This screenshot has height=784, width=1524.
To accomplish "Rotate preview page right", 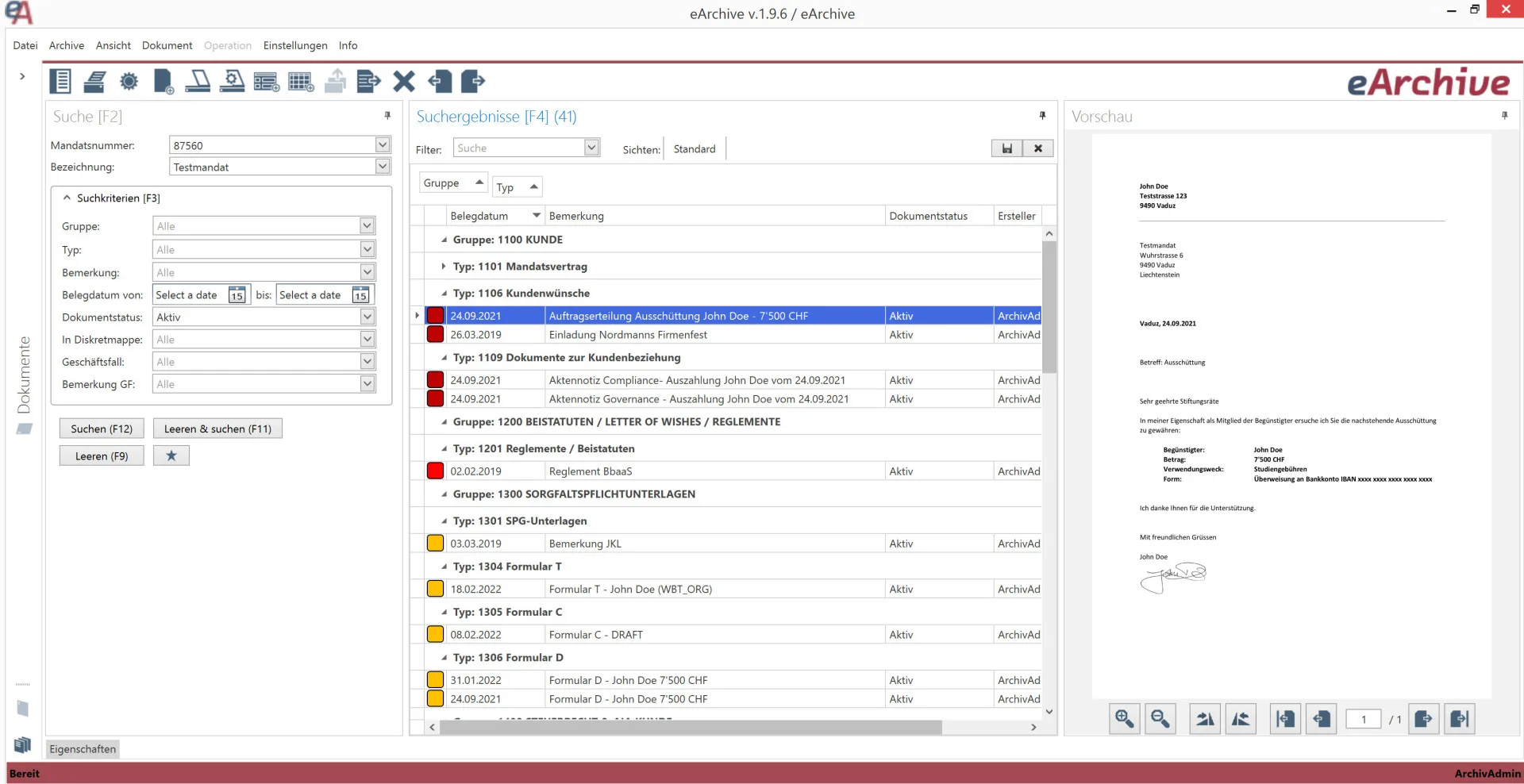I will point(1205,719).
